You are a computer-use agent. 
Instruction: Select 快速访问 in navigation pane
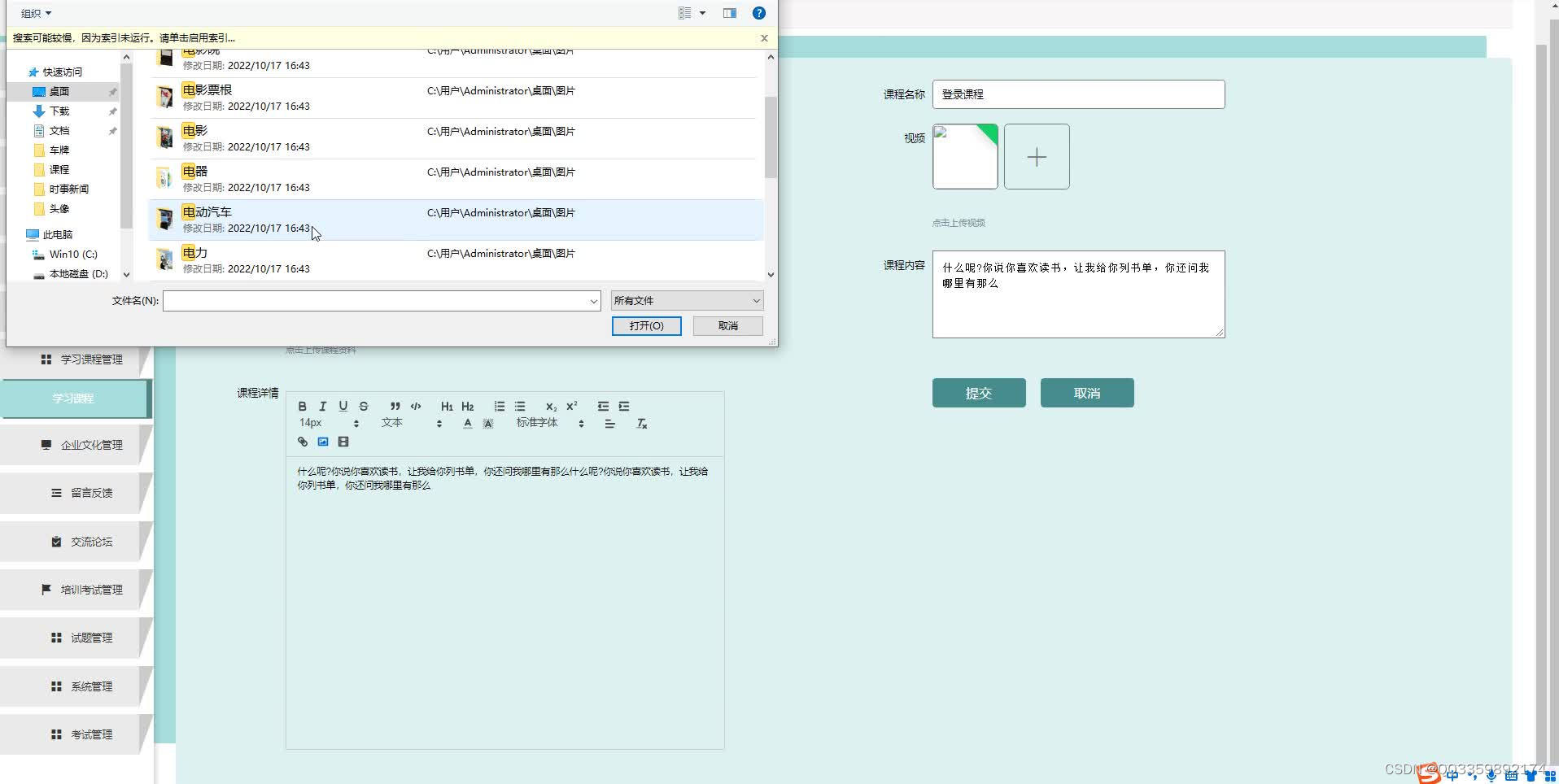point(62,72)
